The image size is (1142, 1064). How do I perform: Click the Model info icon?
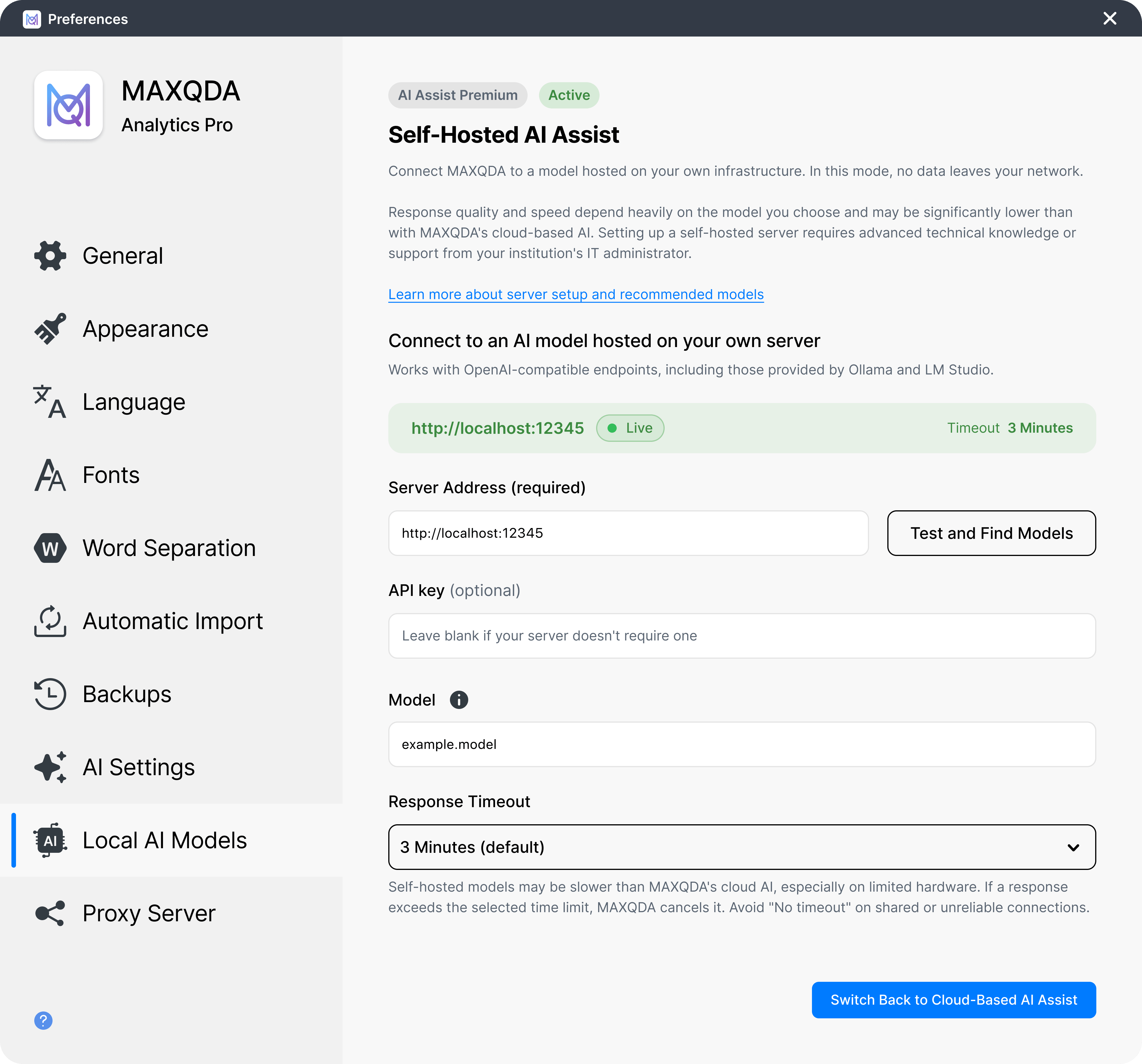(x=459, y=699)
